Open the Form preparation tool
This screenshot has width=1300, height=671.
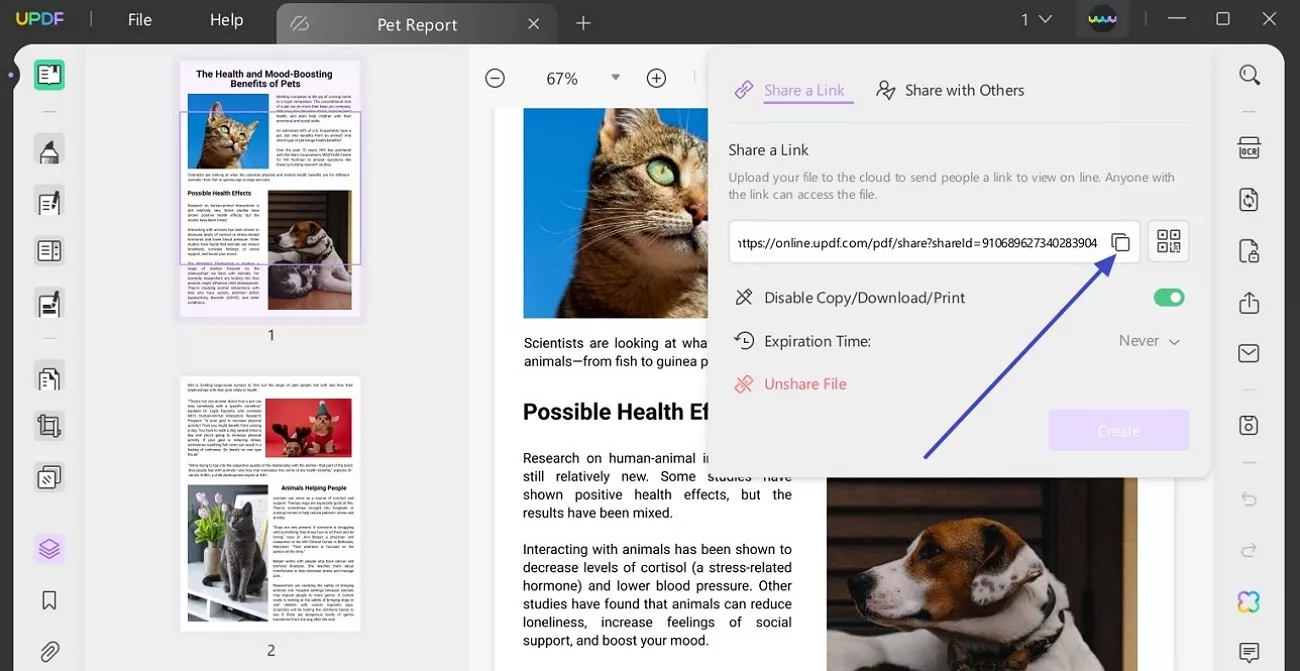[49, 250]
